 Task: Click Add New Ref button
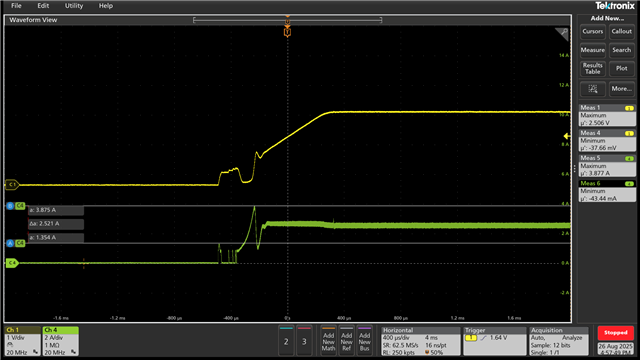(x=346, y=340)
